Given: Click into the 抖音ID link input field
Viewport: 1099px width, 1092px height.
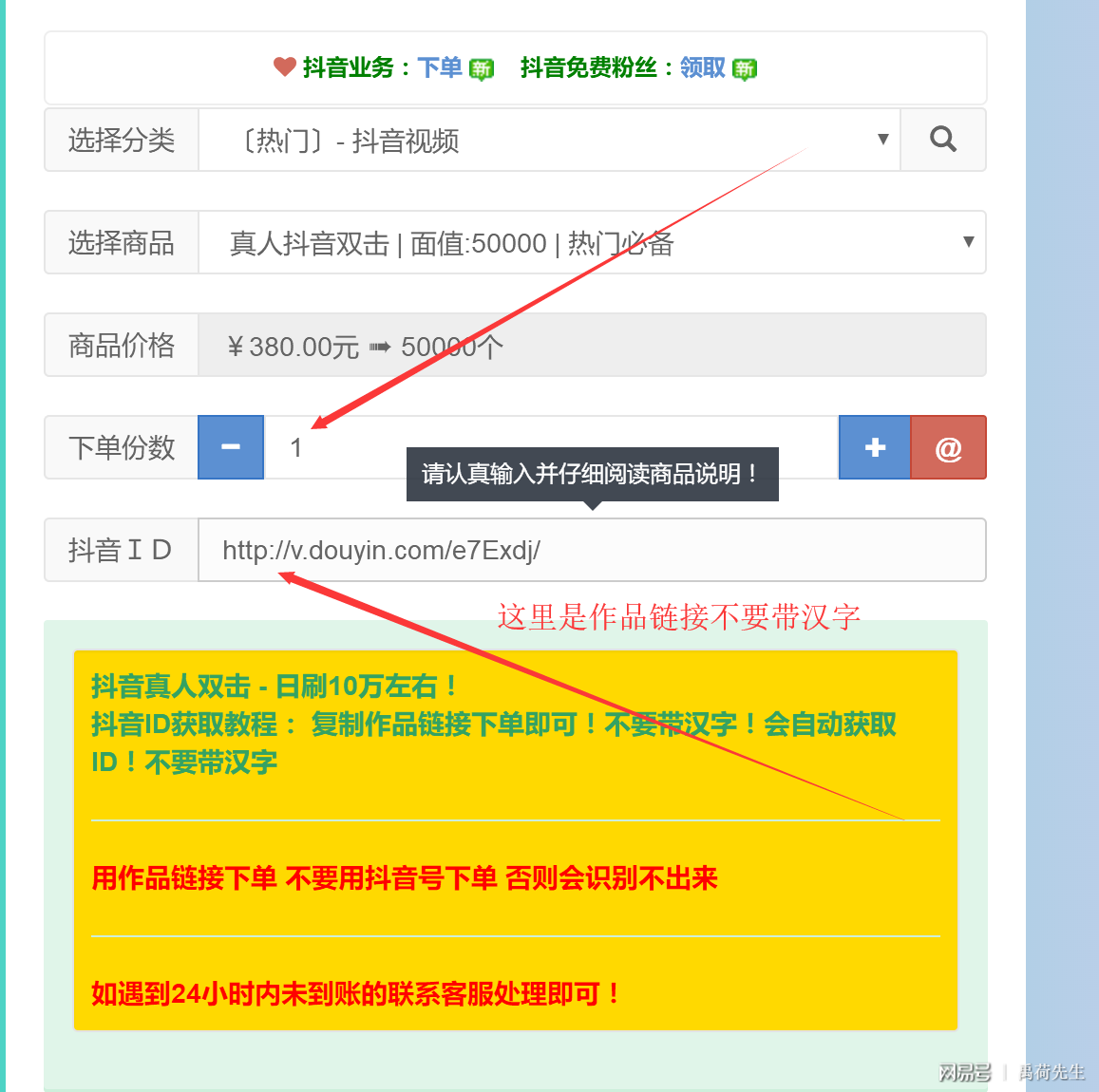Looking at the screenshot, I should (x=591, y=551).
